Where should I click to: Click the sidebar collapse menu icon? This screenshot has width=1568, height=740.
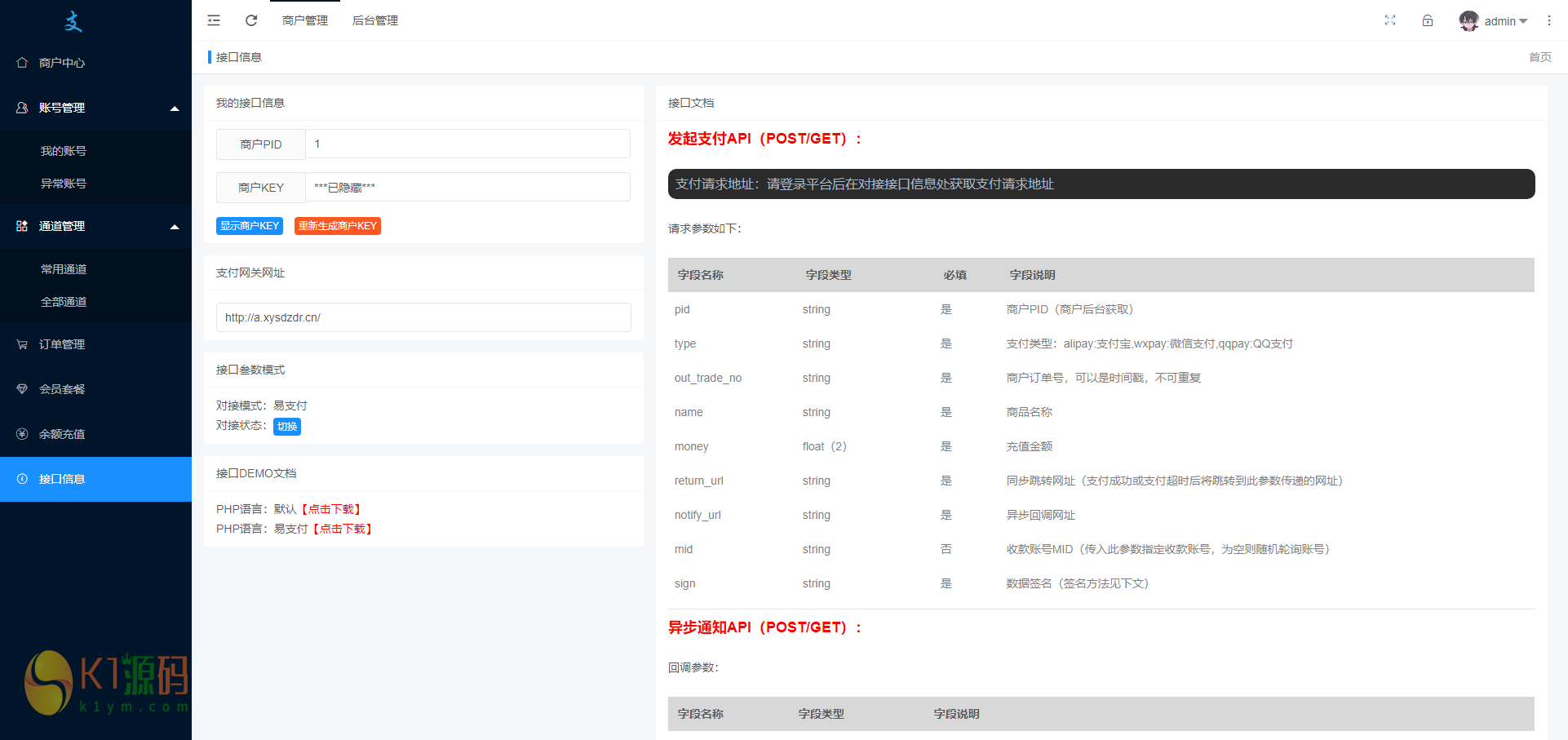tap(214, 20)
